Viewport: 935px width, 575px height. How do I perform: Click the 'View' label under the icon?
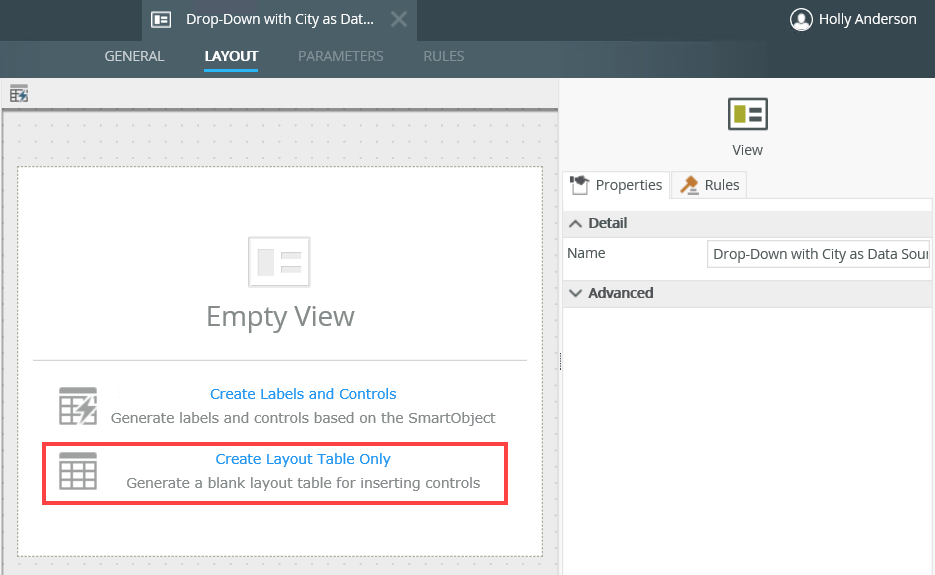point(747,150)
